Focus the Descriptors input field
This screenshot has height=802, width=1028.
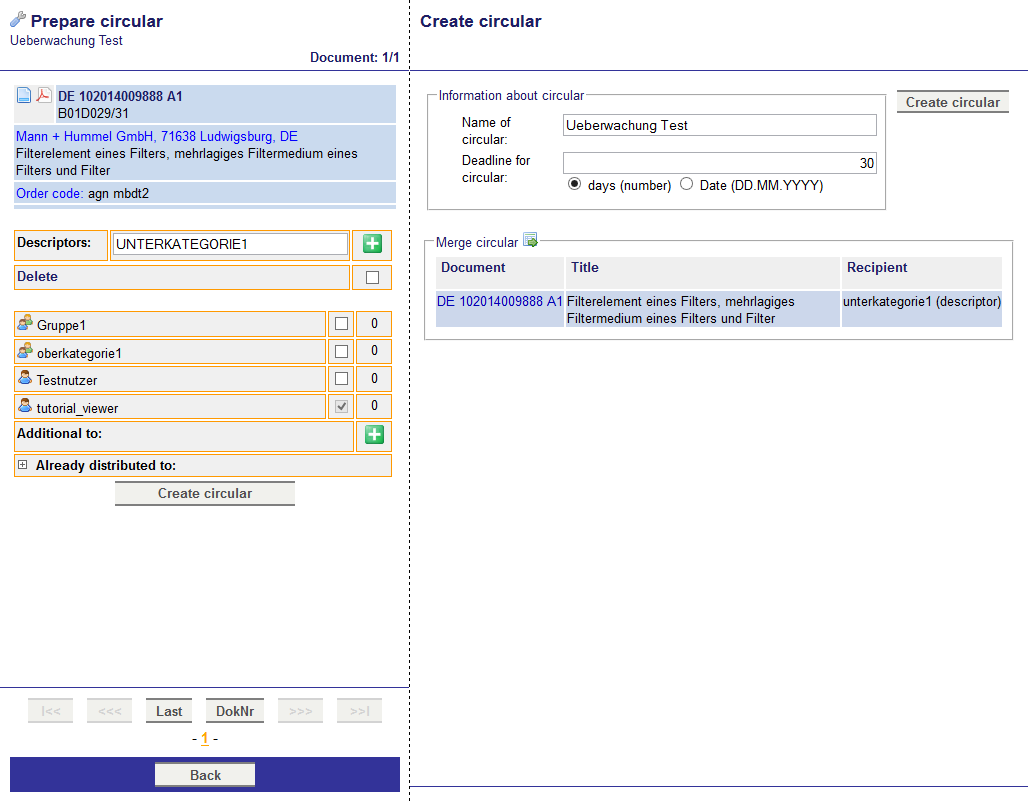[230, 244]
